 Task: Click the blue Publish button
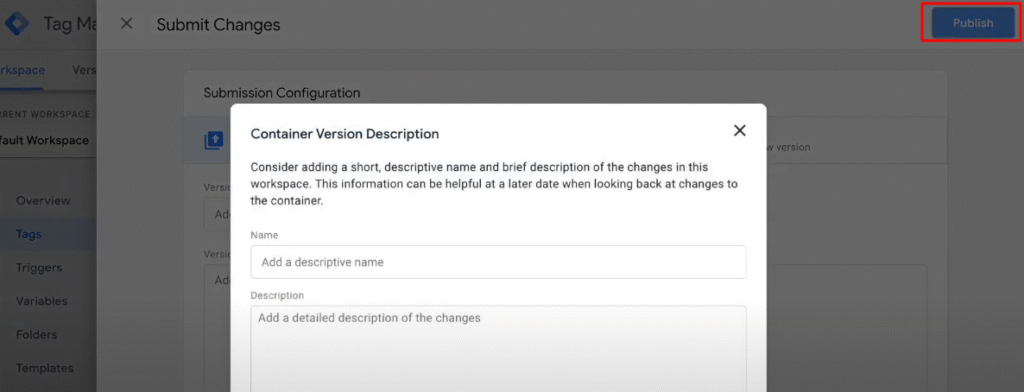coord(972,23)
